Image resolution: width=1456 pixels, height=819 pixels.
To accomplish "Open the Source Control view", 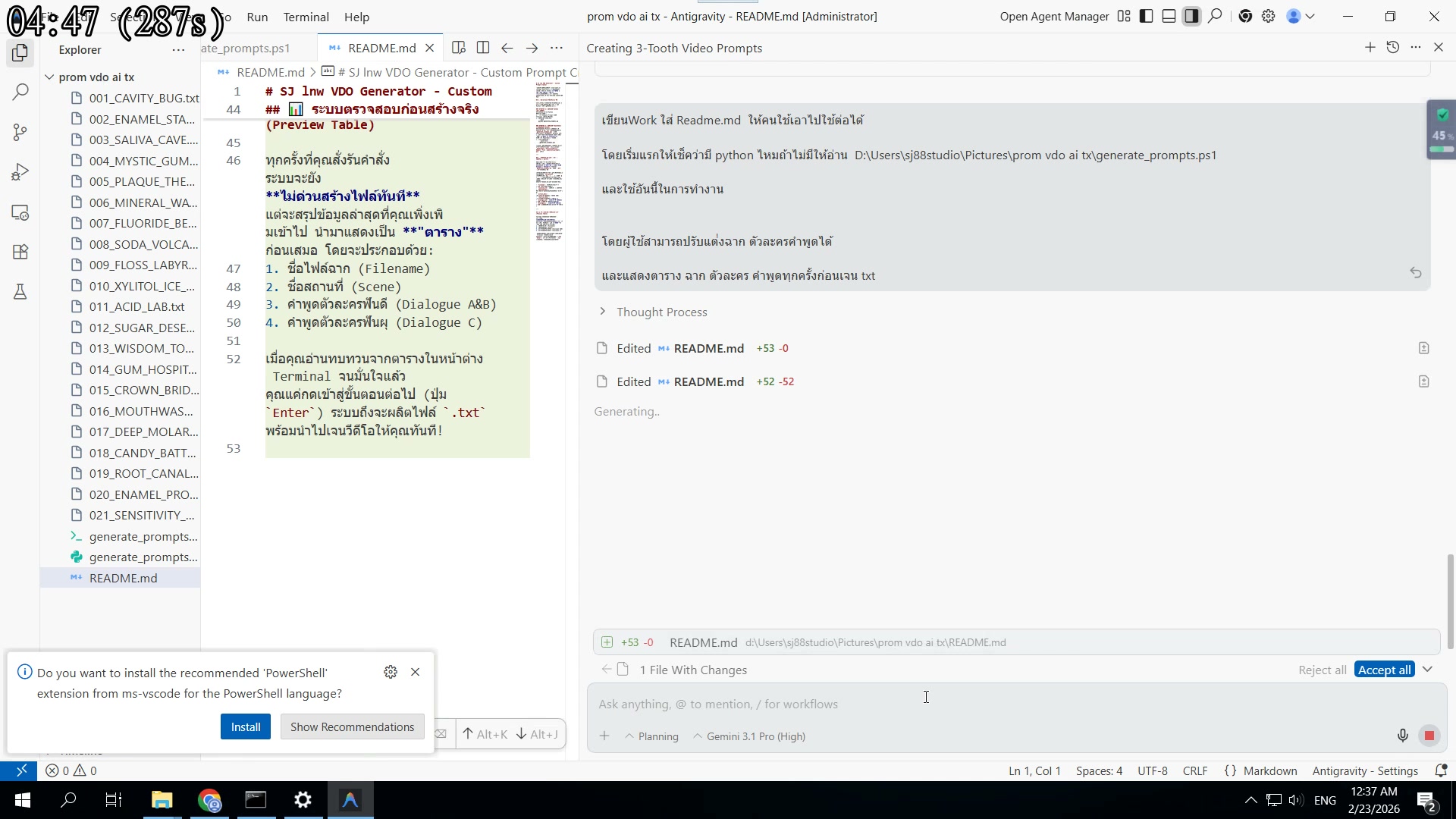I will coord(20,132).
